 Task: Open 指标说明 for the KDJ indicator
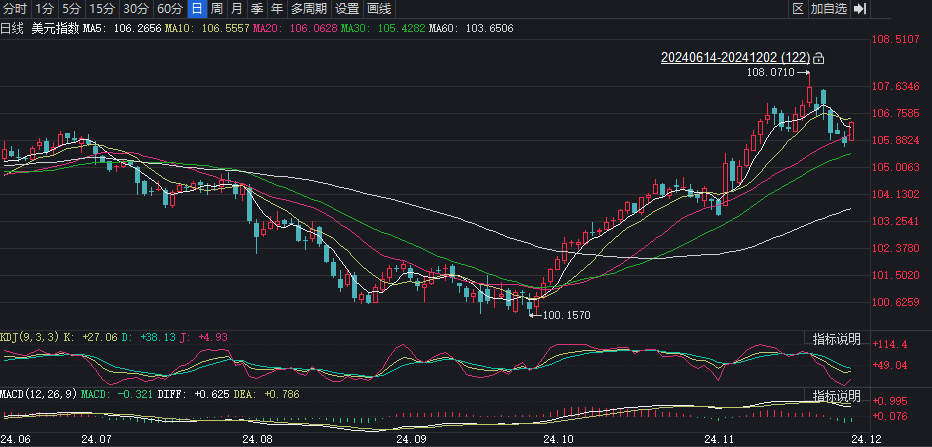click(836, 339)
